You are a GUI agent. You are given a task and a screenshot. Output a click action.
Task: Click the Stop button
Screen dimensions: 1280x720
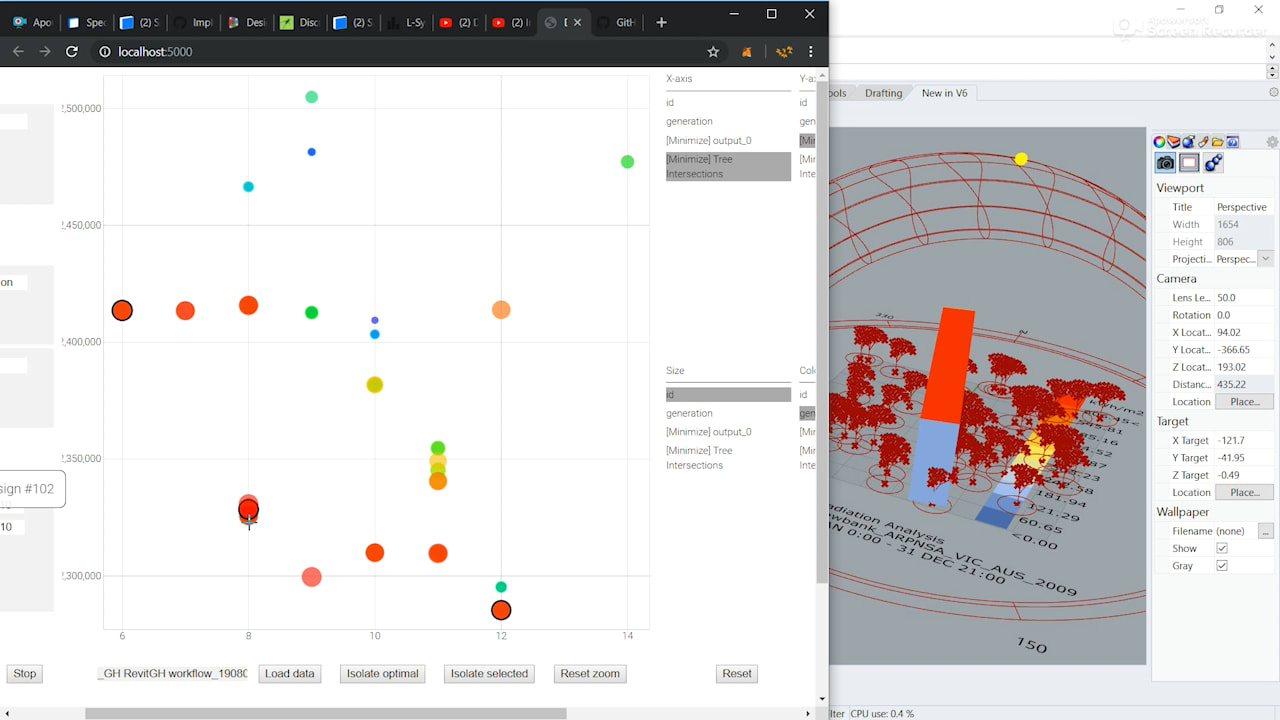click(25, 674)
